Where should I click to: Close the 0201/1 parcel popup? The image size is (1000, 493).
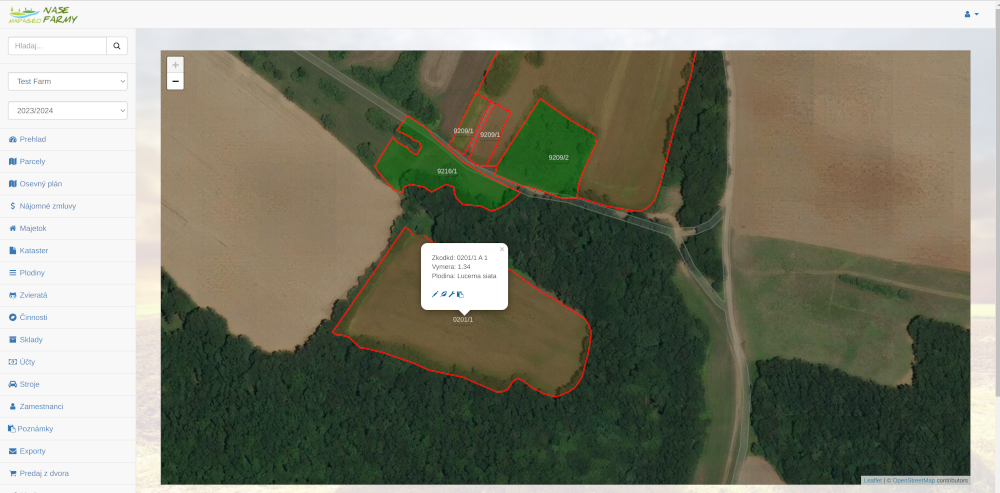[x=502, y=249]
